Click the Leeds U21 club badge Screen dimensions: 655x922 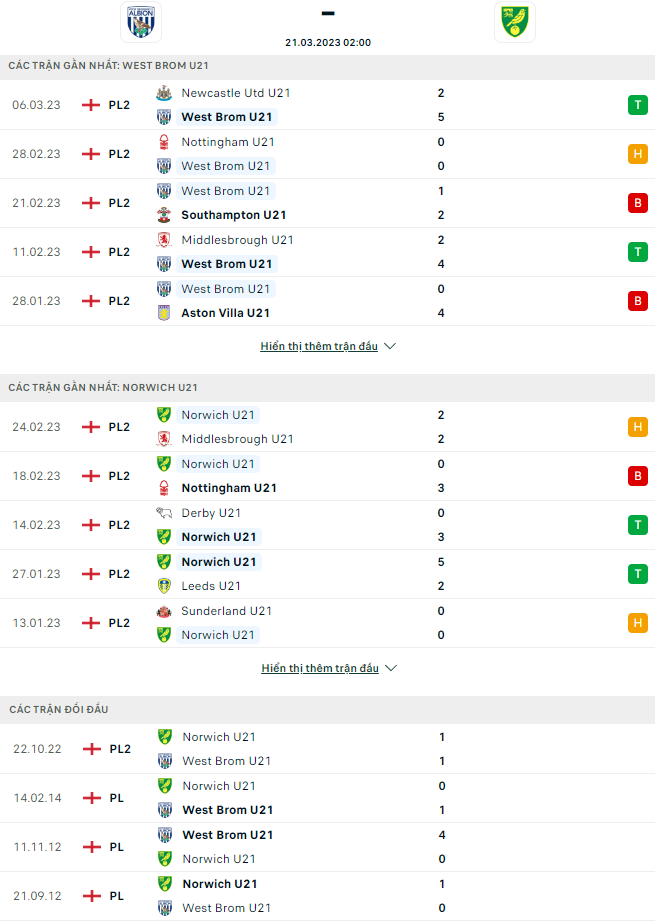tap(164, 586)
